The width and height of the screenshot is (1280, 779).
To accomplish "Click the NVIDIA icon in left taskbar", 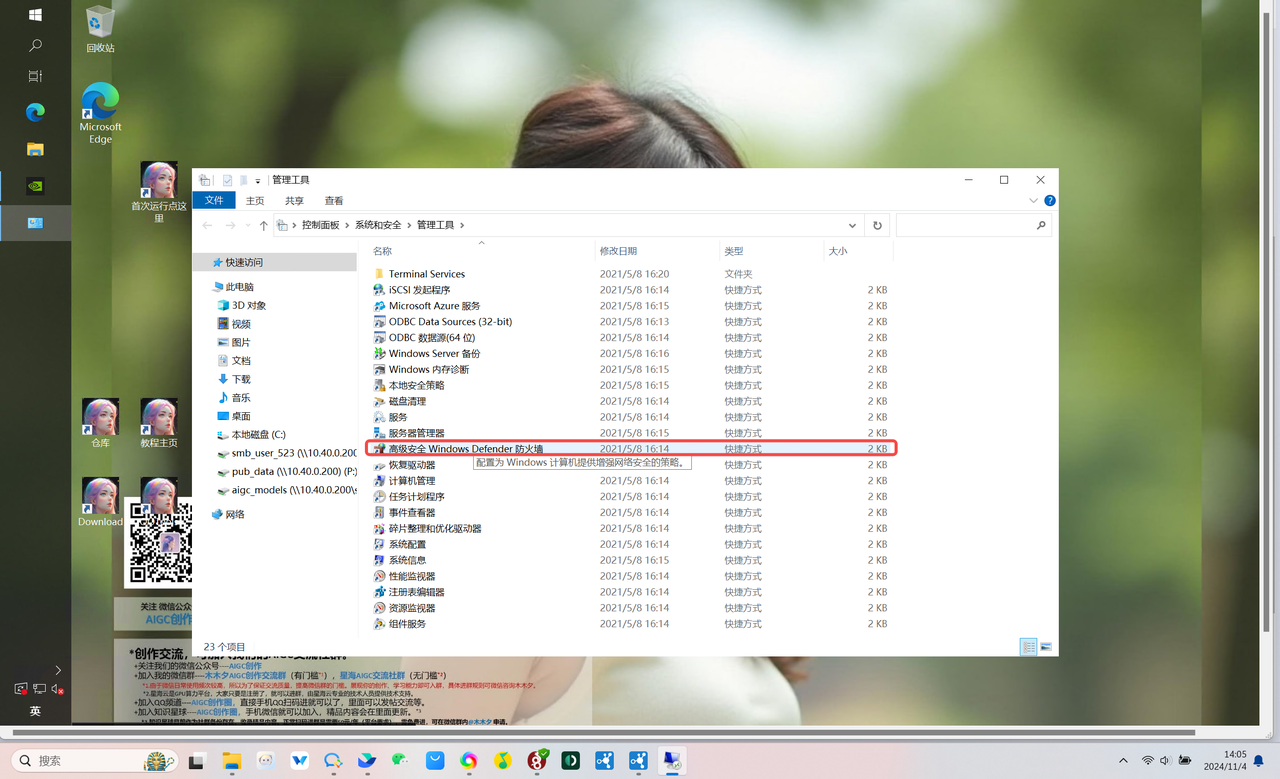I will click(x=35, y=186).
